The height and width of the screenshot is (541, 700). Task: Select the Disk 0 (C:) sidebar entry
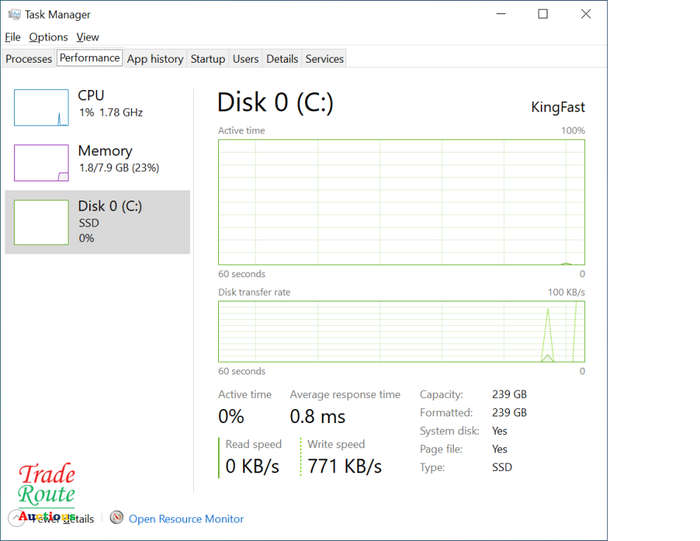coord(97,222)
